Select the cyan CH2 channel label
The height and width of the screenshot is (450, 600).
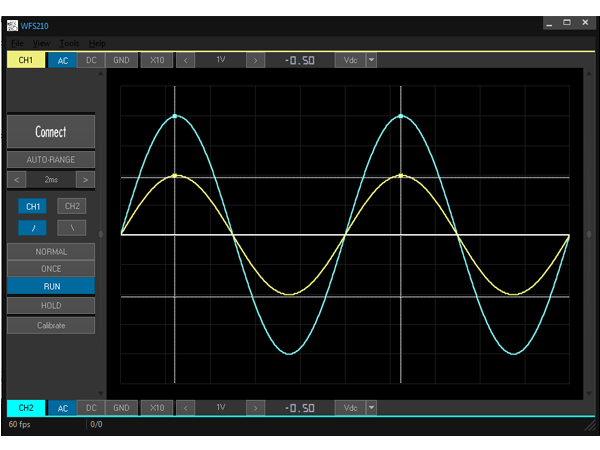tap(26, 408)
